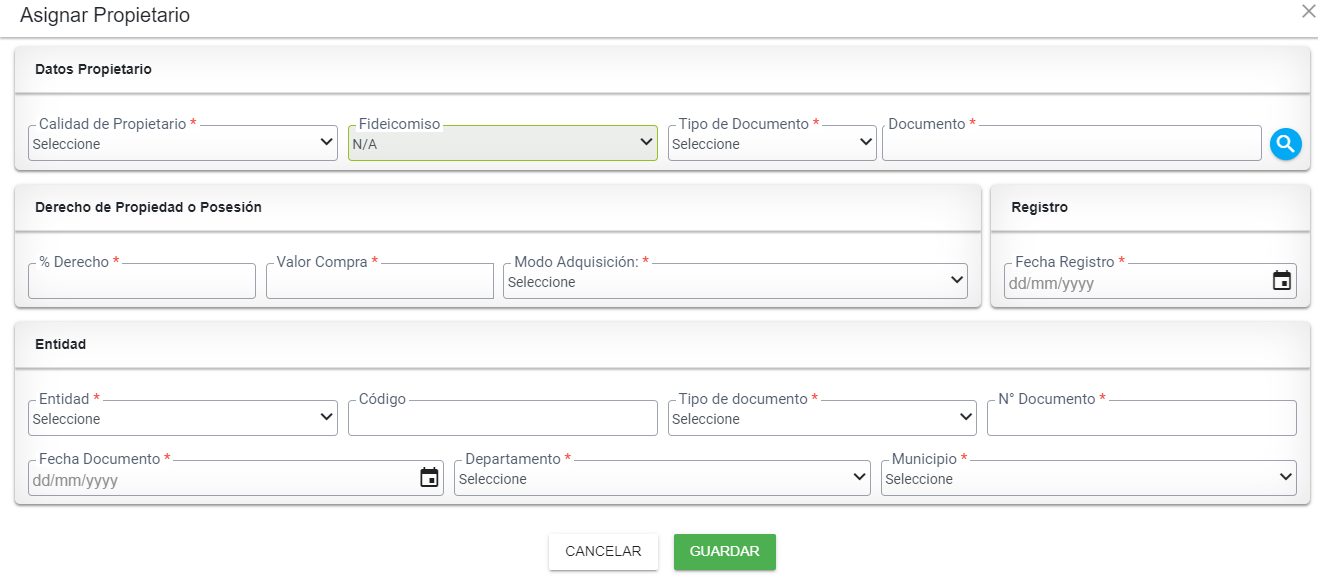Close the Asignar Propietario dialog
Viewport: 1318px width, 578px height.
point(1308,11)
